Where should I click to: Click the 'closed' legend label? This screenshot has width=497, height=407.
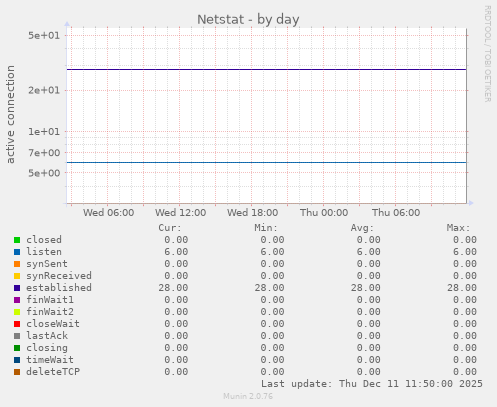44,240
